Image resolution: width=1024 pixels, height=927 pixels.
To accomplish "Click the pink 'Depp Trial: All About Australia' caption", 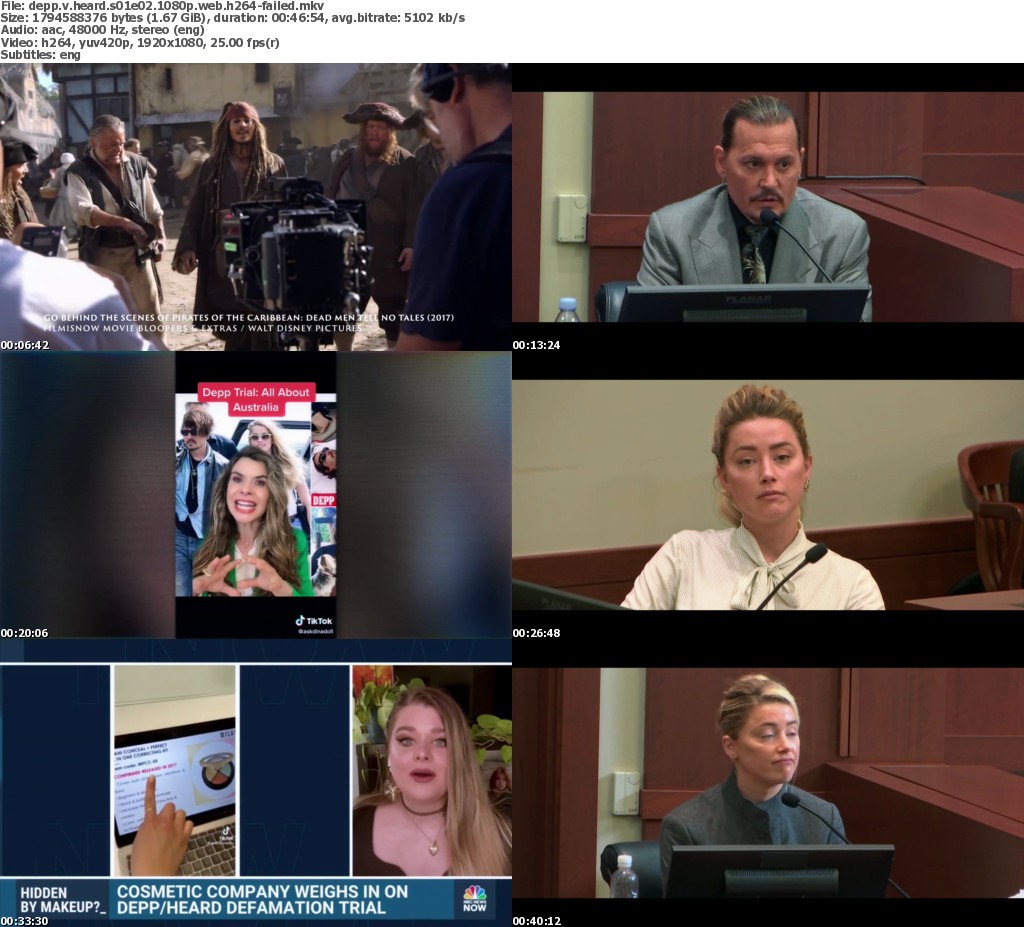I will (x=256, y=400).
